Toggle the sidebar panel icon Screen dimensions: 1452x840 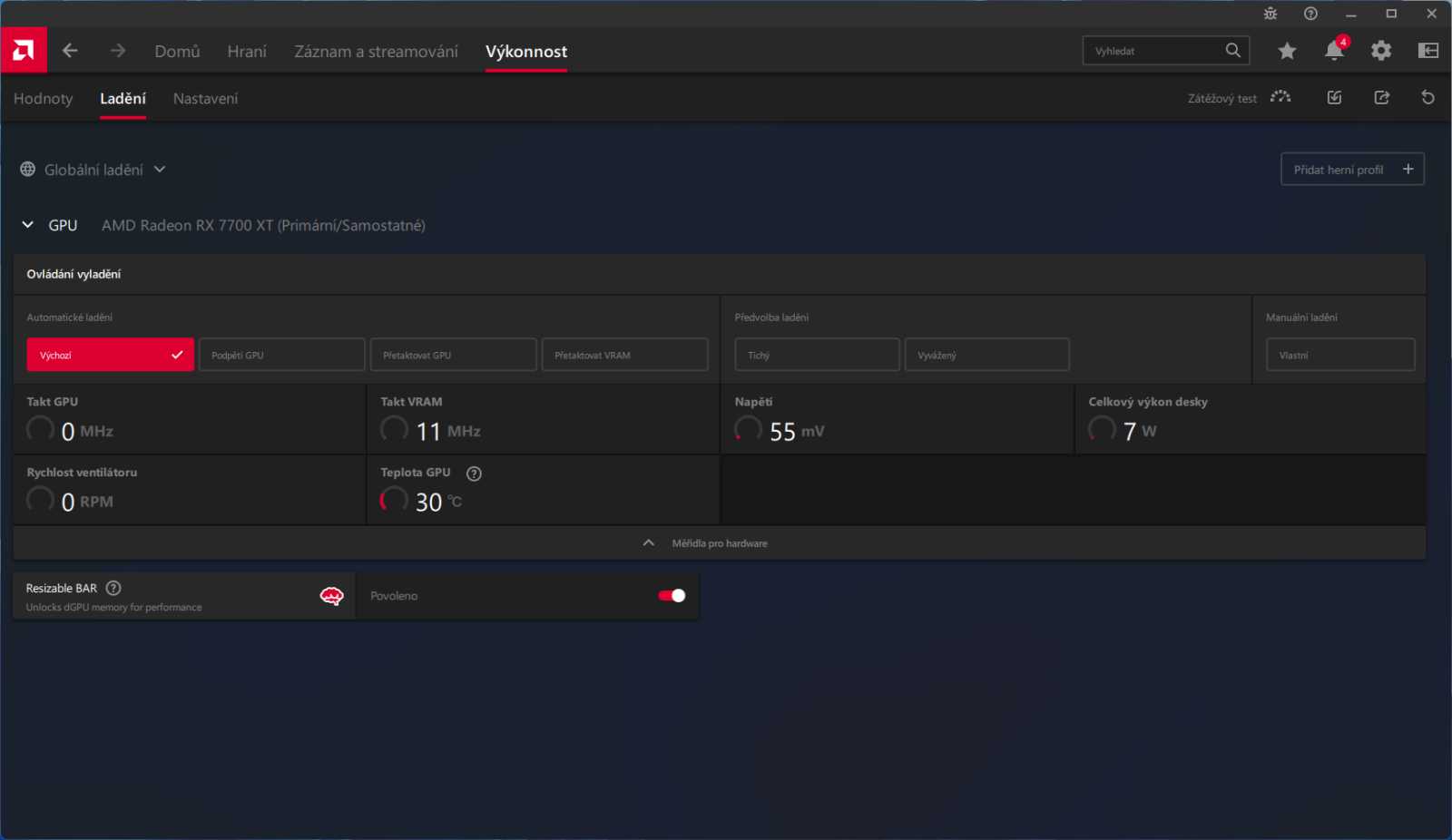click(x=1428, y=51)
